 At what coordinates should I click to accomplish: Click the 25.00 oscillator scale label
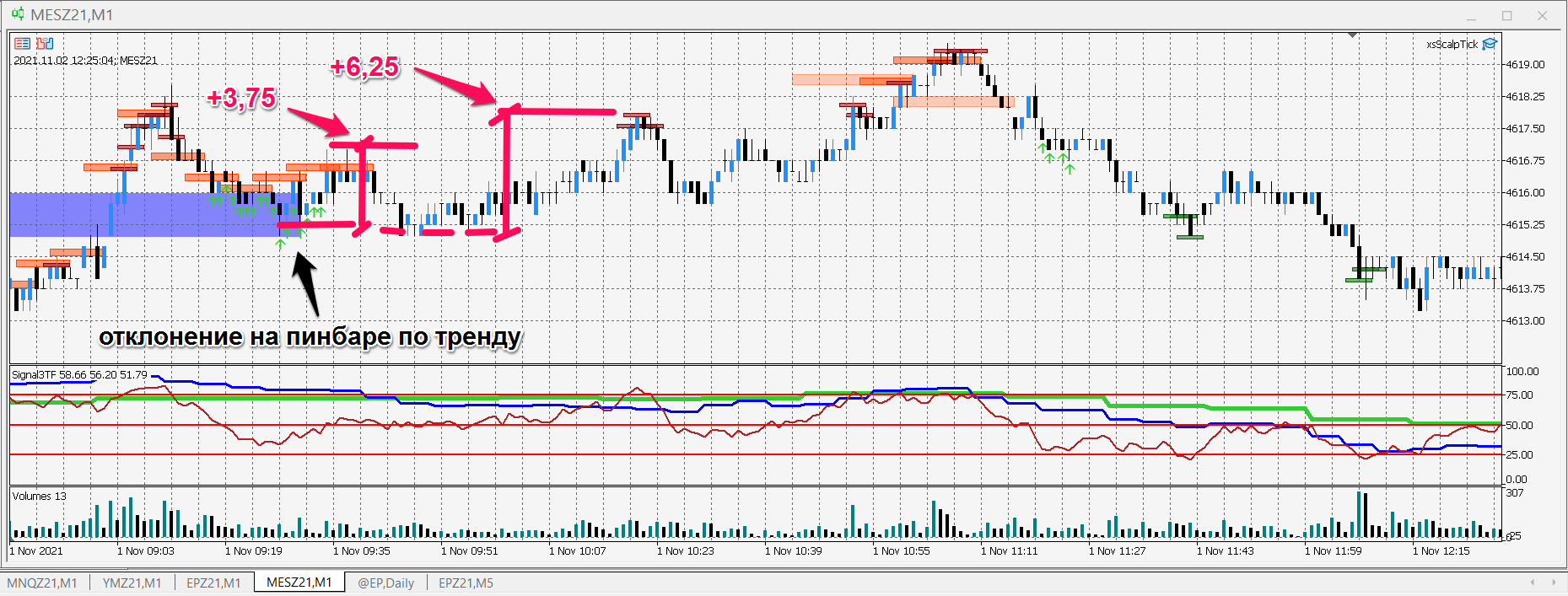coord(1520,454)
